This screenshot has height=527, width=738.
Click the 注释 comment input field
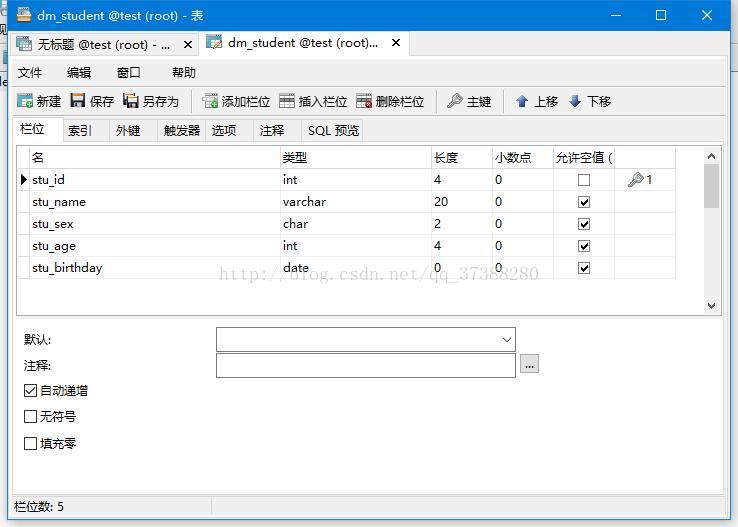365,365
